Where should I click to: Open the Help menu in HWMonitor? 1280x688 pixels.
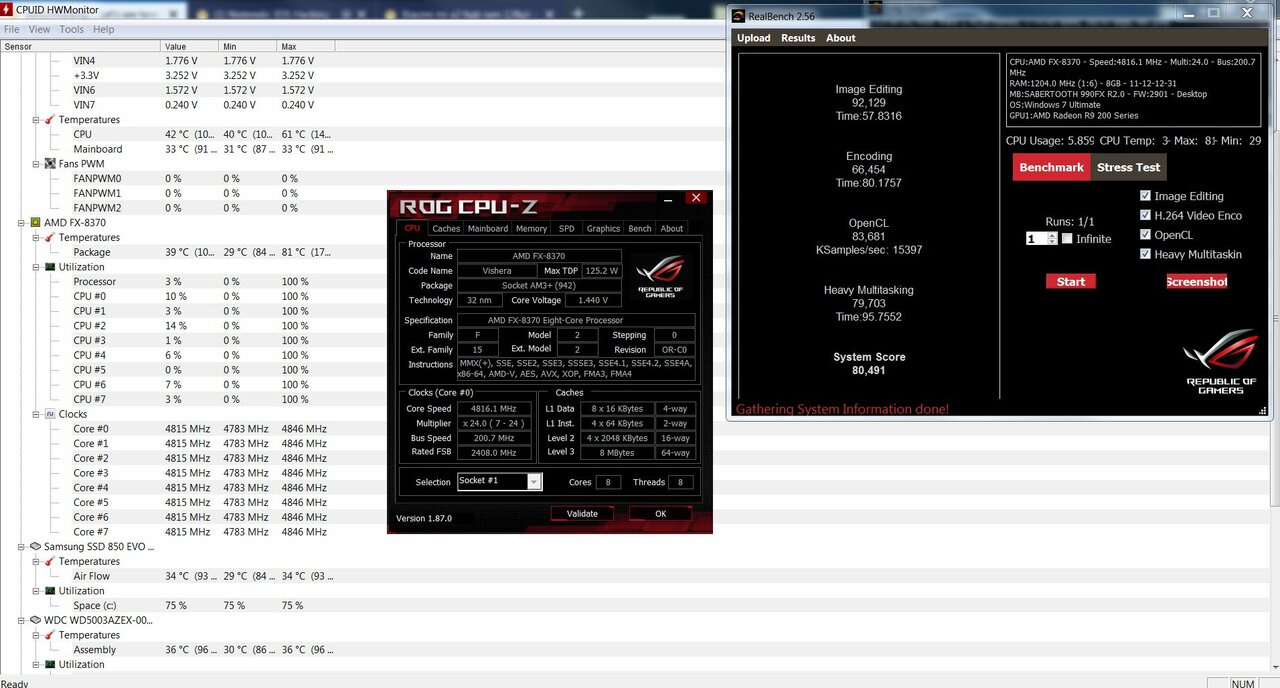click(x=104, y=30)
